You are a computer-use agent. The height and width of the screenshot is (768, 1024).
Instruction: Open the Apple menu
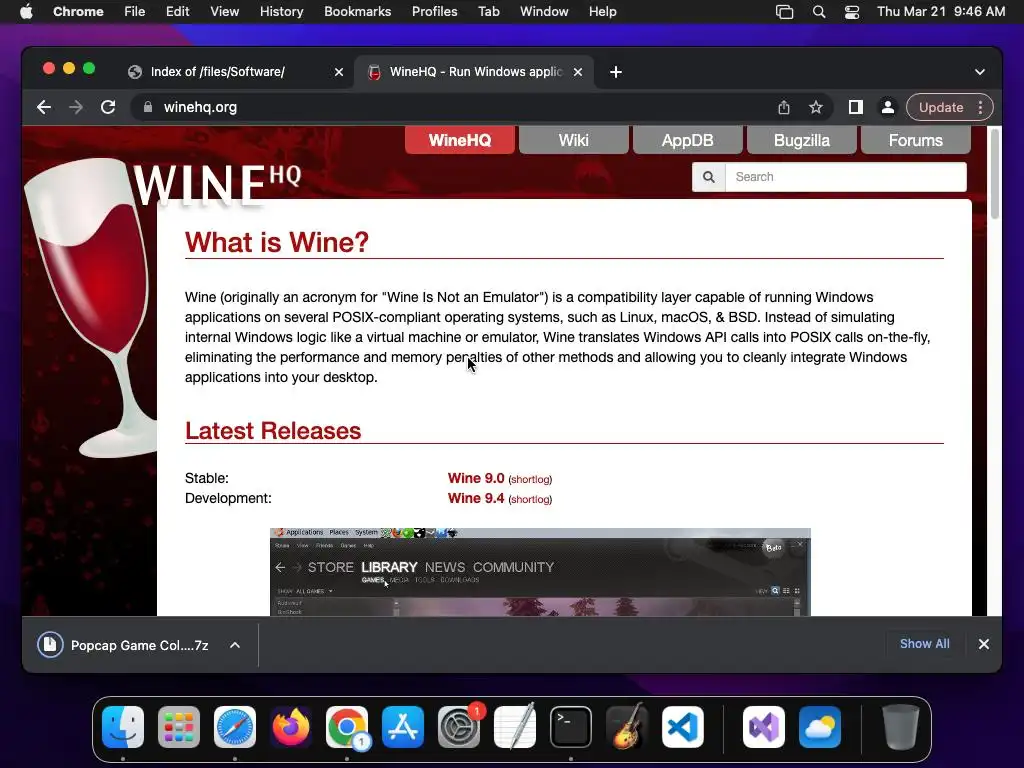[26, 12]
